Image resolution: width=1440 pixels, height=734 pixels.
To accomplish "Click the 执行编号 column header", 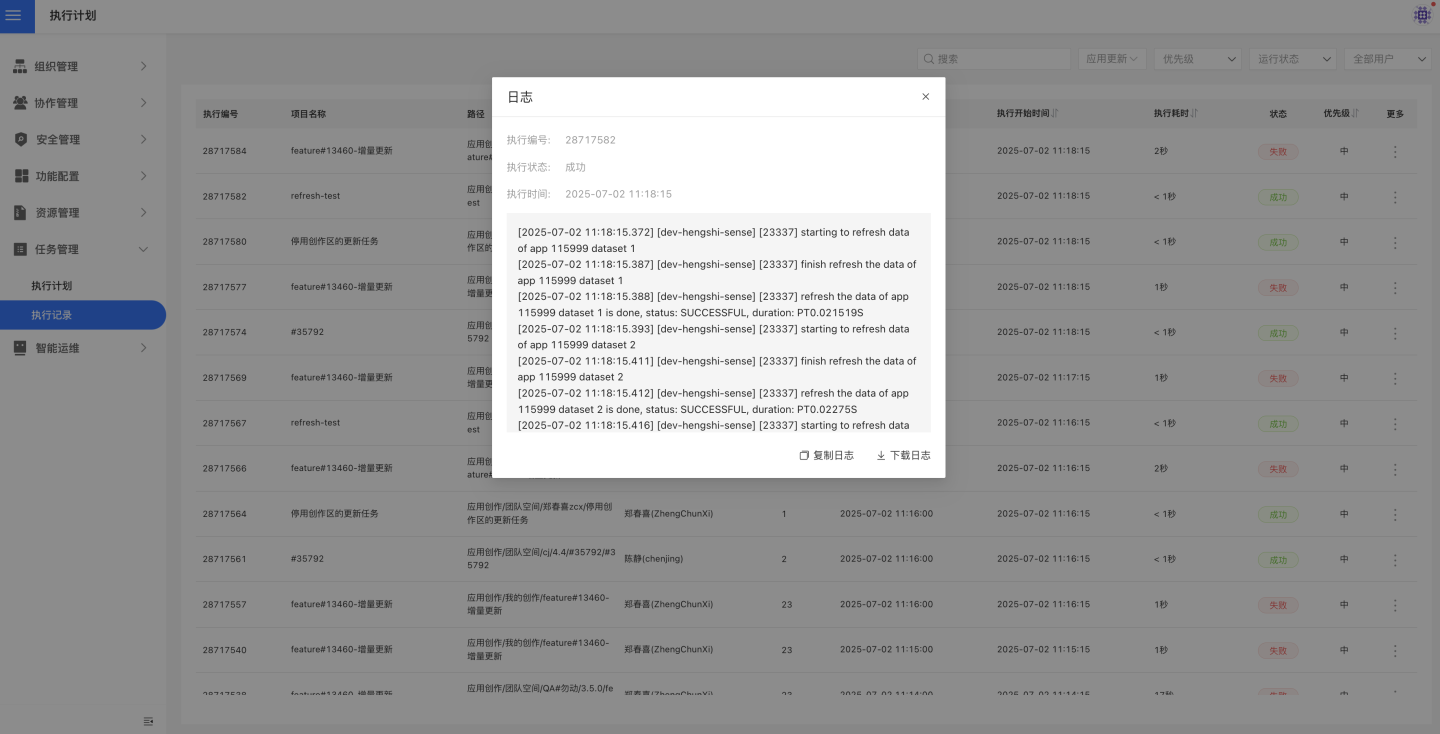I will tap(220, 114).
